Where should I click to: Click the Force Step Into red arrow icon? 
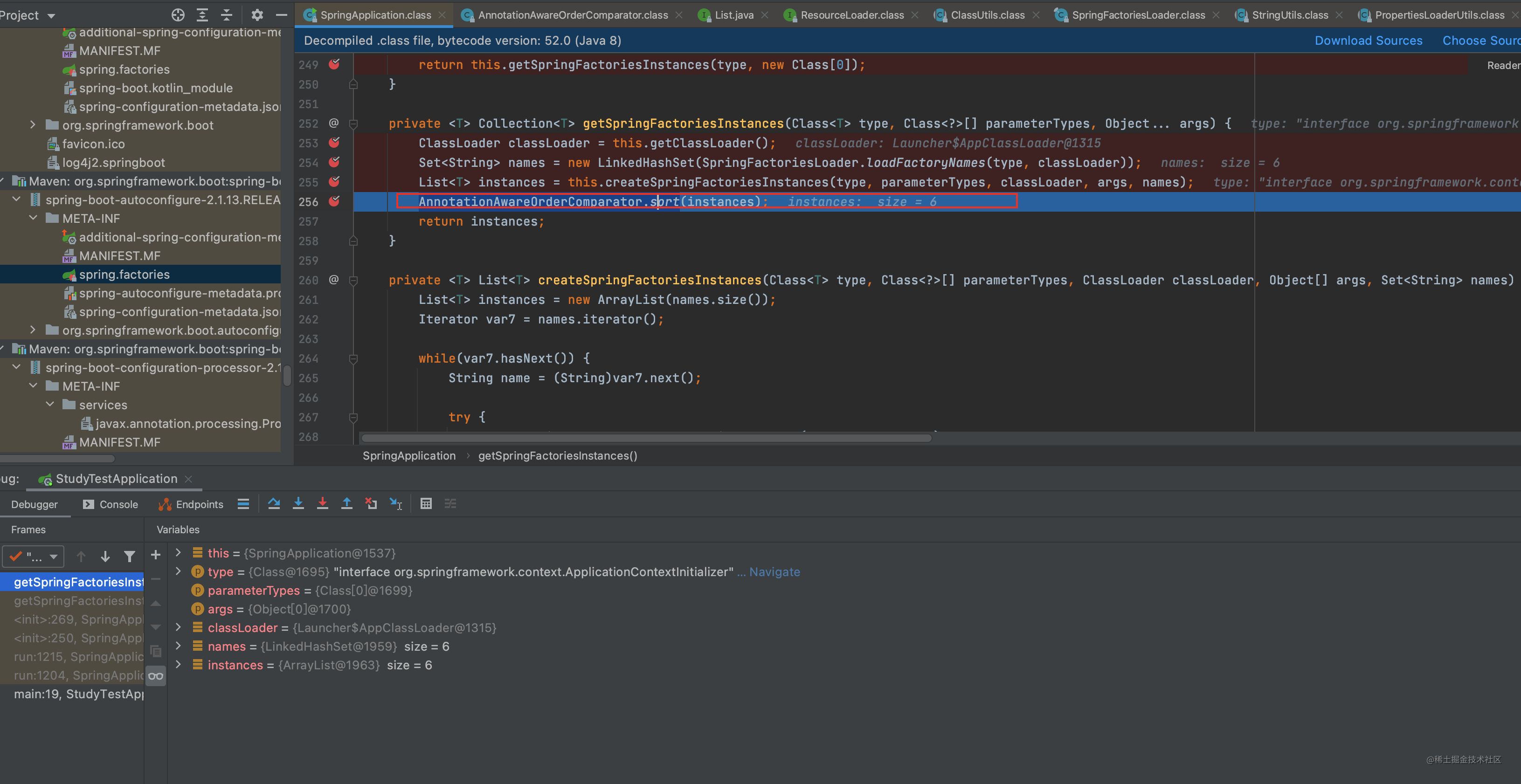click(322, 503)
